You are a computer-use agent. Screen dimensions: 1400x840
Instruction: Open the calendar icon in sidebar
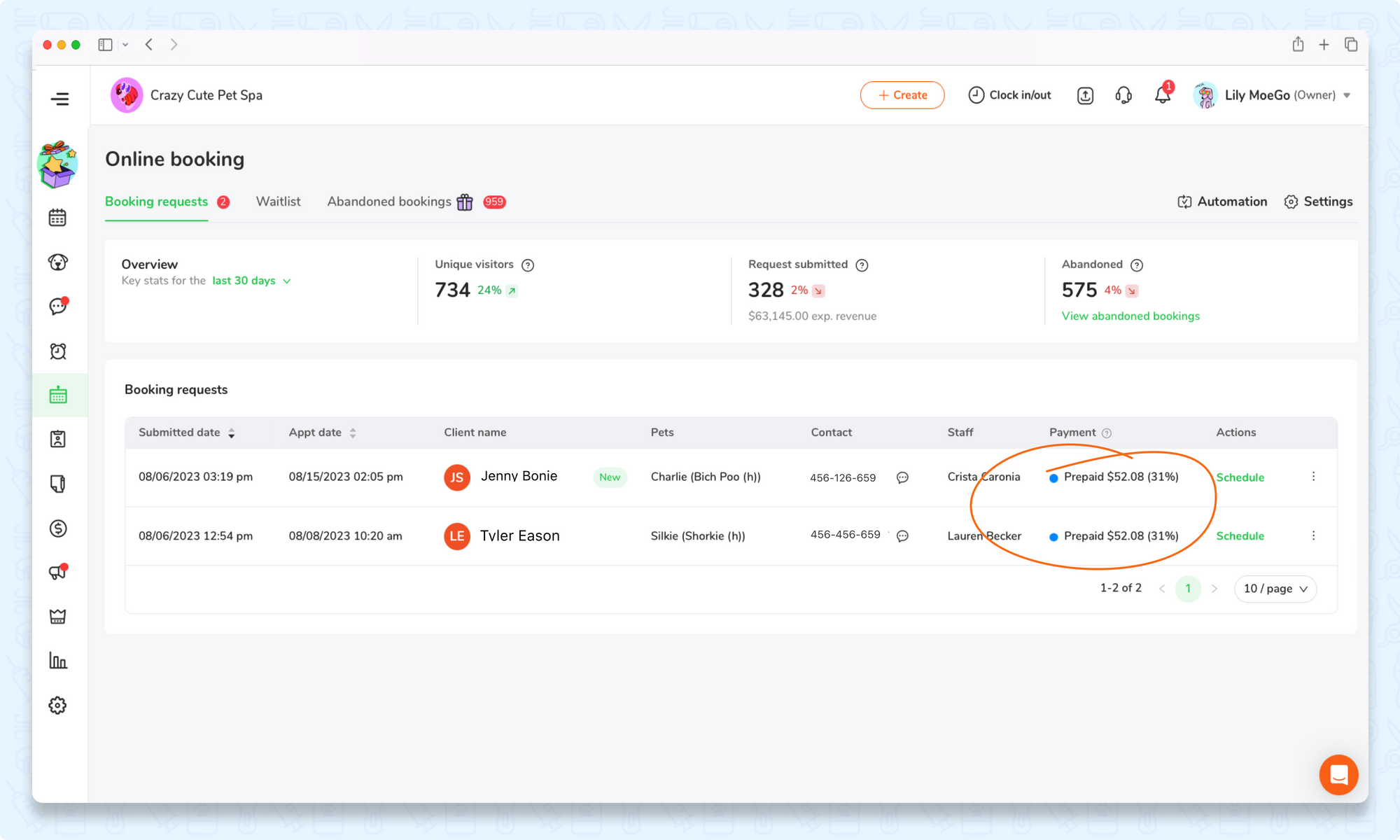click(x=57, y=218)
